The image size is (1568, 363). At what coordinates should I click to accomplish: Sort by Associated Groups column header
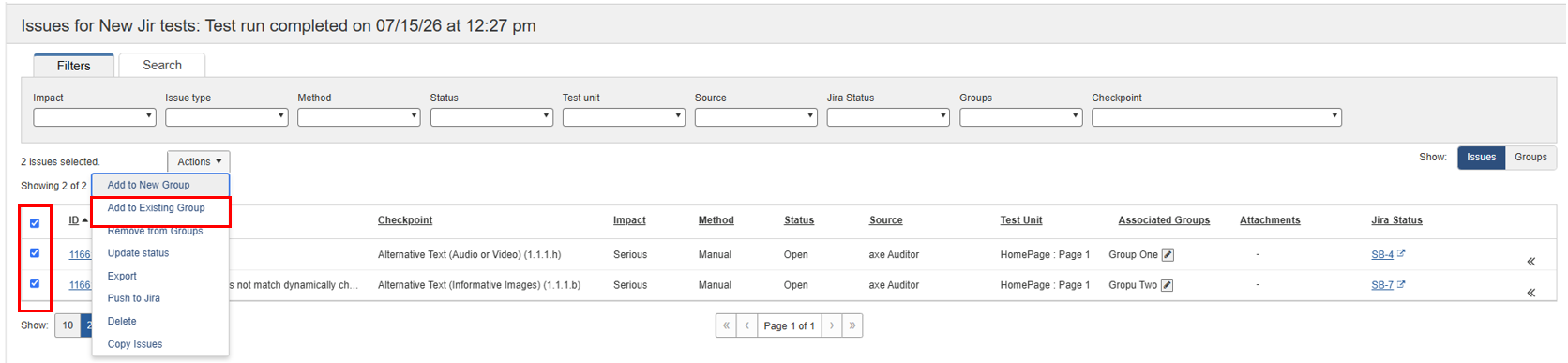(1164, 220)
